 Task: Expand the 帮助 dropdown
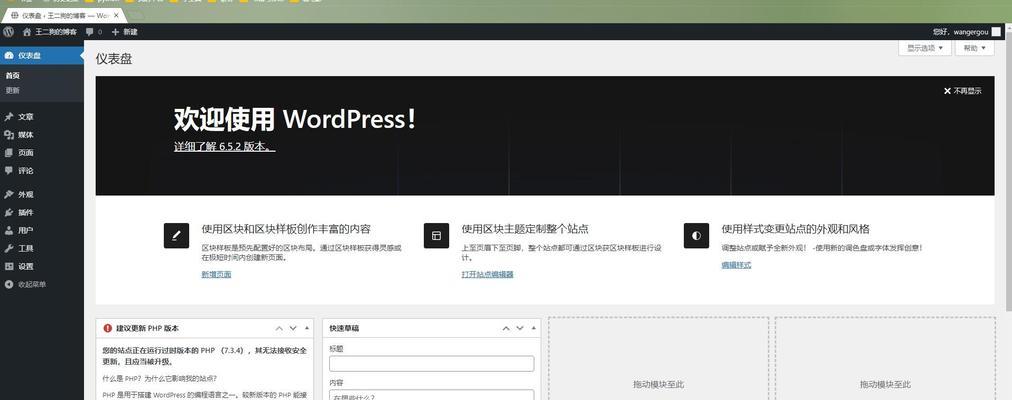tap(975, 48)
